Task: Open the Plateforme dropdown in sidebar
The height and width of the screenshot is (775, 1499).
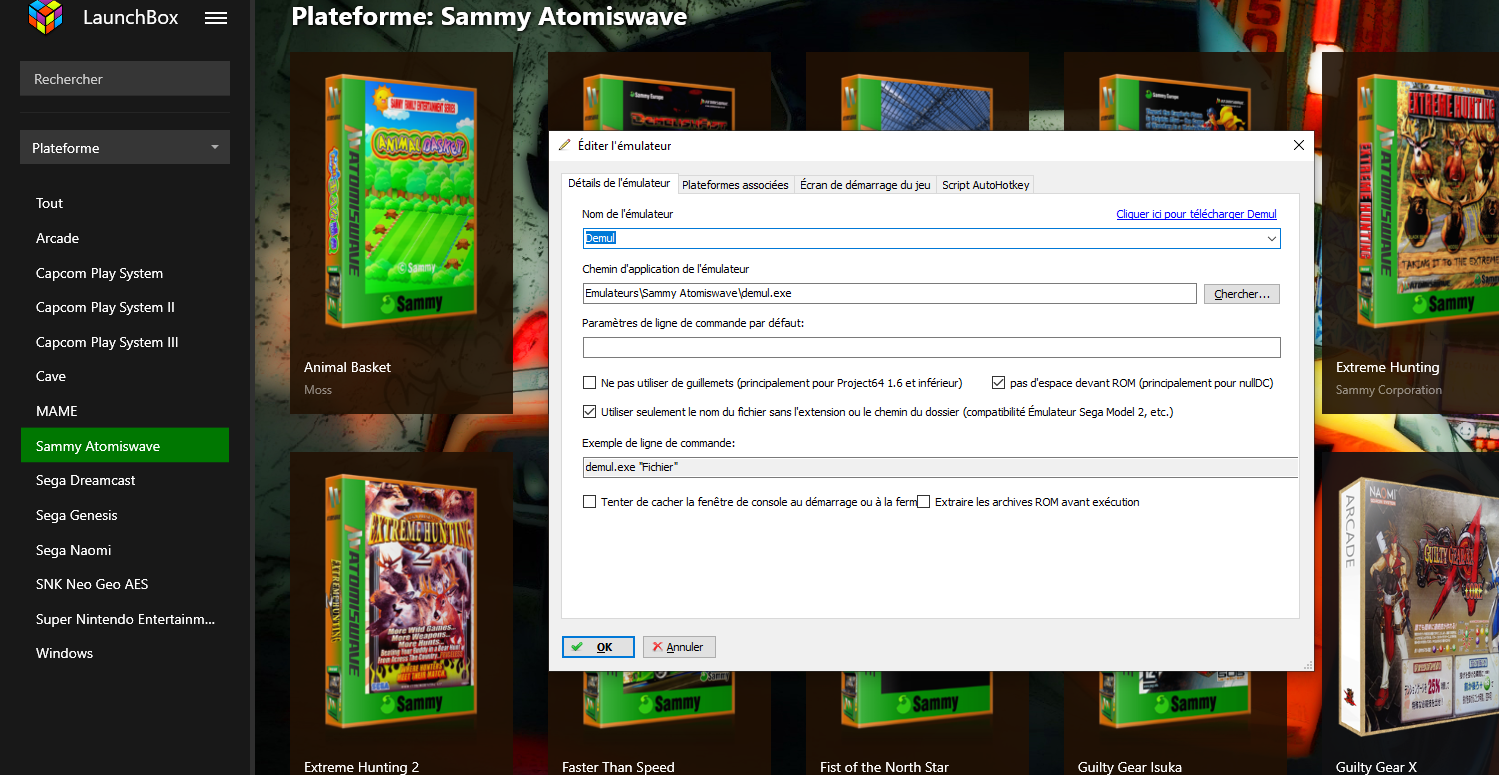Action: 125,148
